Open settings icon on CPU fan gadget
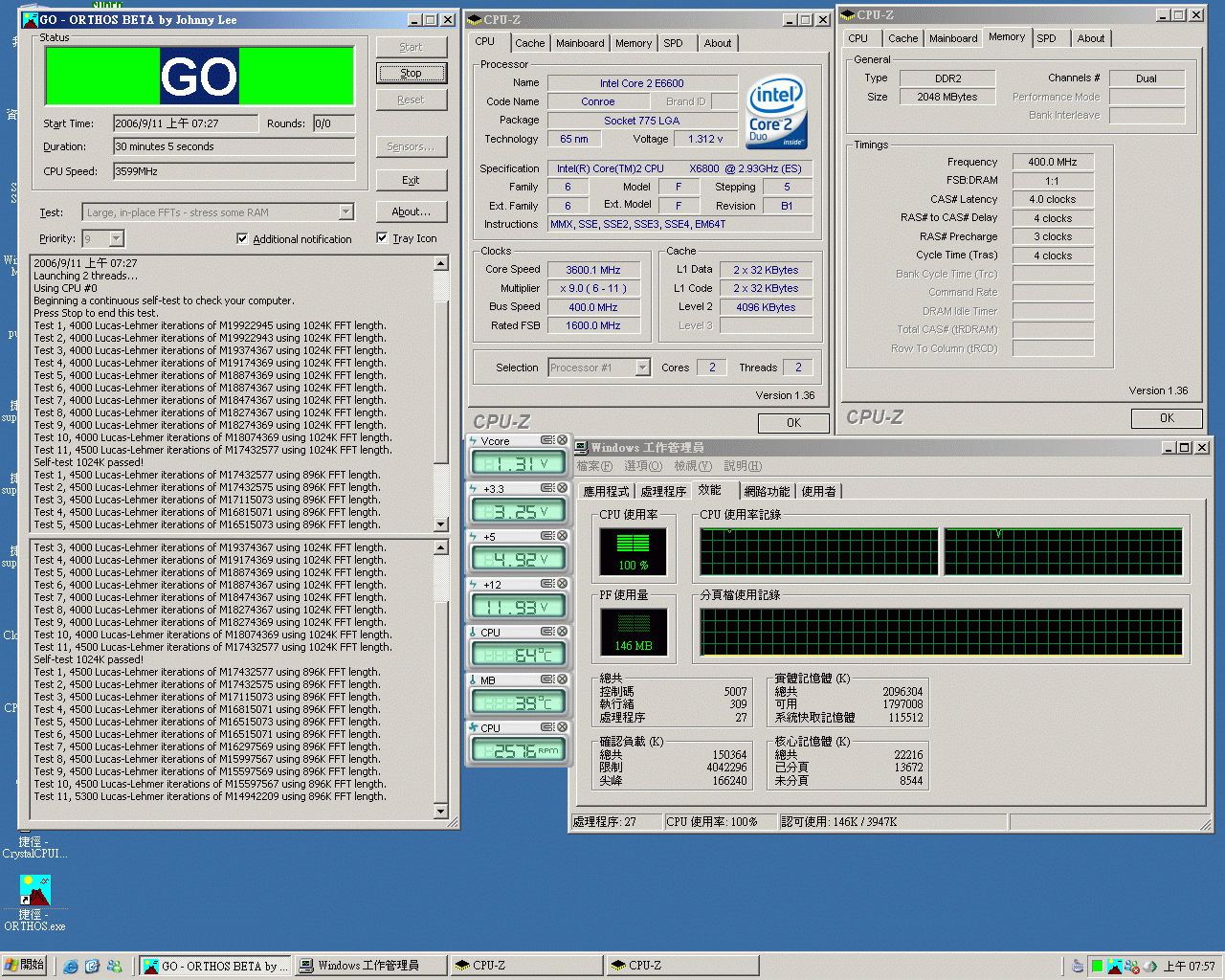 tap(547, 727)
